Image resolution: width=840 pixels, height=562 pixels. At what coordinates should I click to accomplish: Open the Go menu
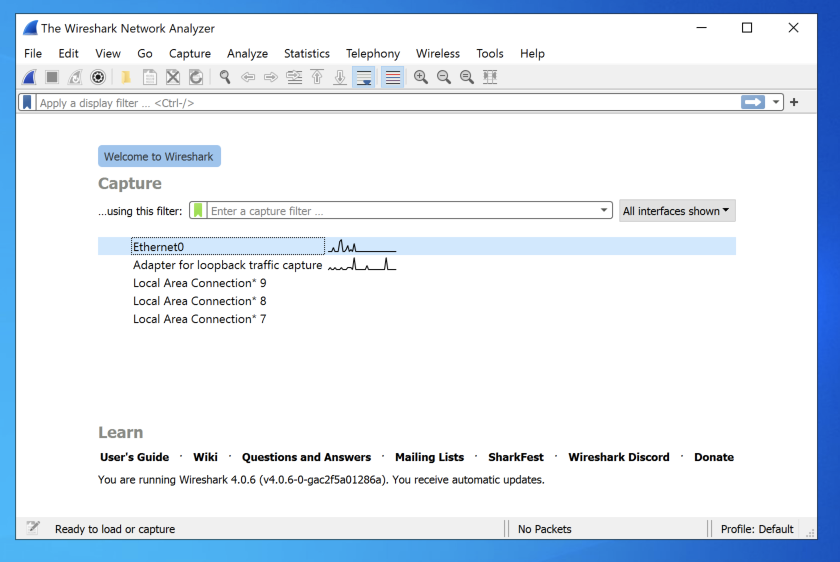[145, 54]
